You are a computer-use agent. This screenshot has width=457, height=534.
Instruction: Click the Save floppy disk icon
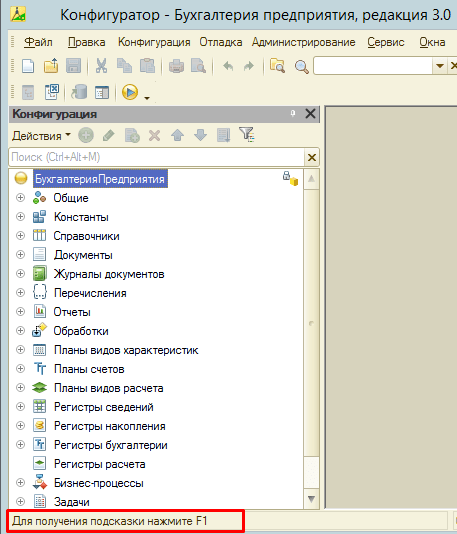click(x=73, y=66)
